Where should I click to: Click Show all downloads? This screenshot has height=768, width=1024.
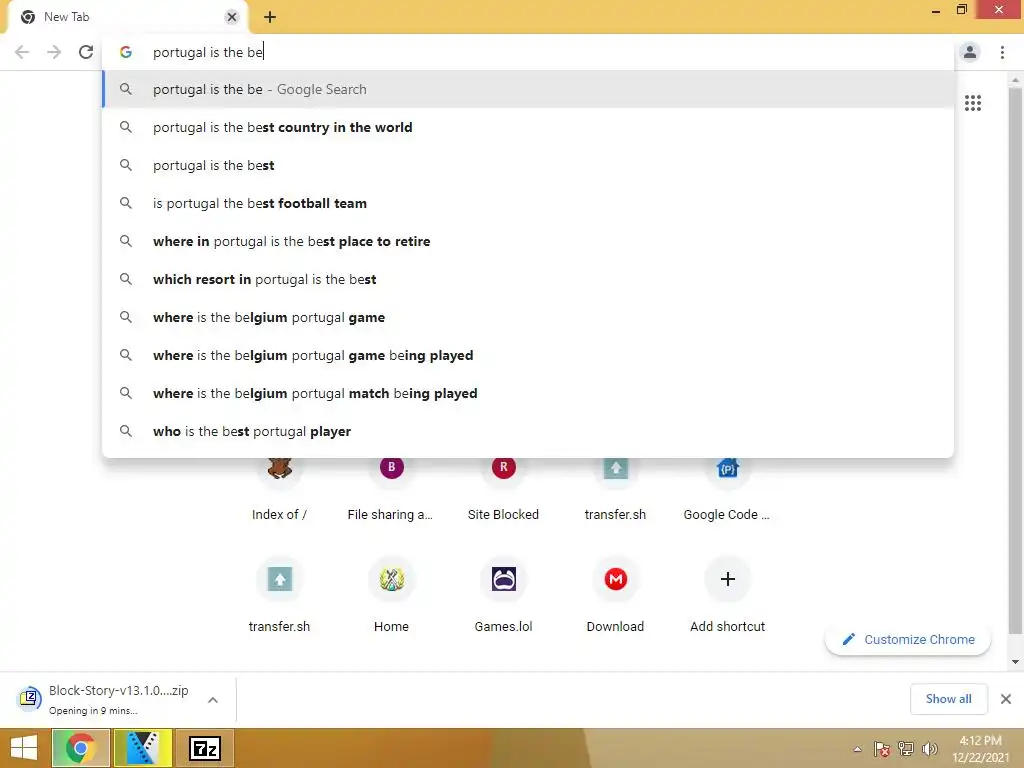(x=948, y=699)
